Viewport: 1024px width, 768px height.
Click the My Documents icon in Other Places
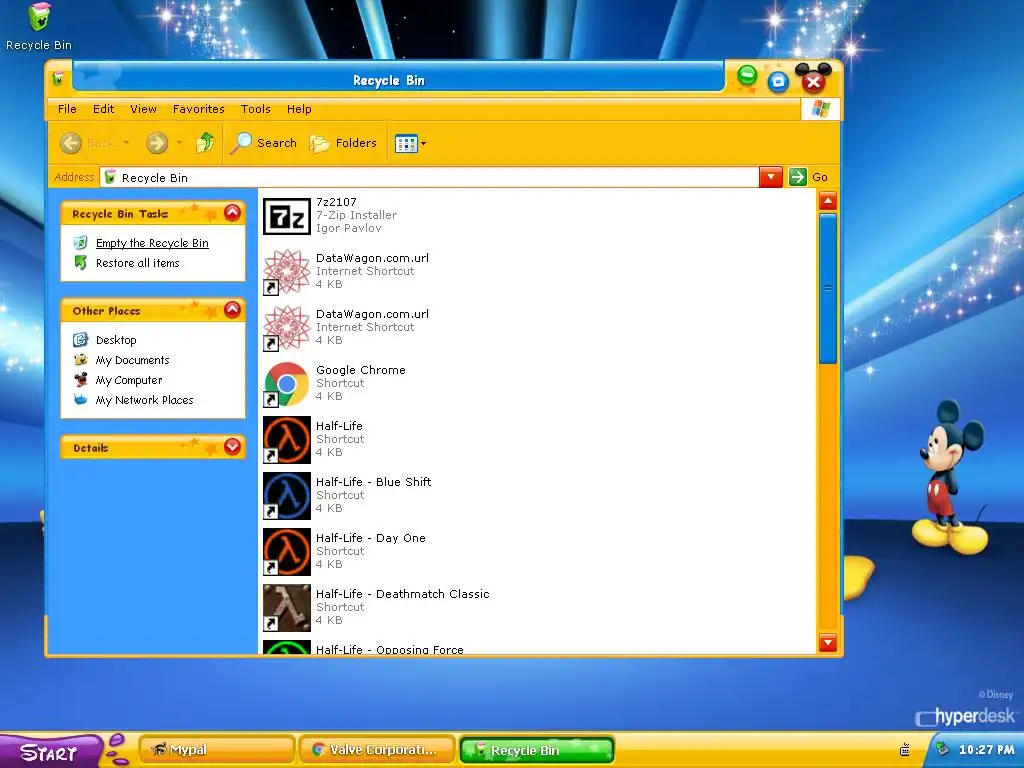(80, 360)
